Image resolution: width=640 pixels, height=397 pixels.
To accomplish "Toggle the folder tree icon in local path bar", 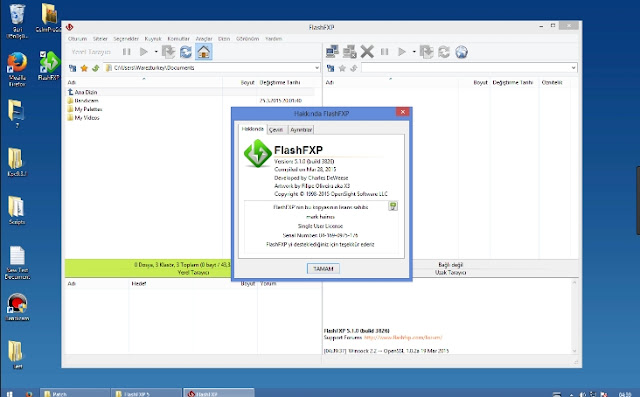I will tap(73, 68).
